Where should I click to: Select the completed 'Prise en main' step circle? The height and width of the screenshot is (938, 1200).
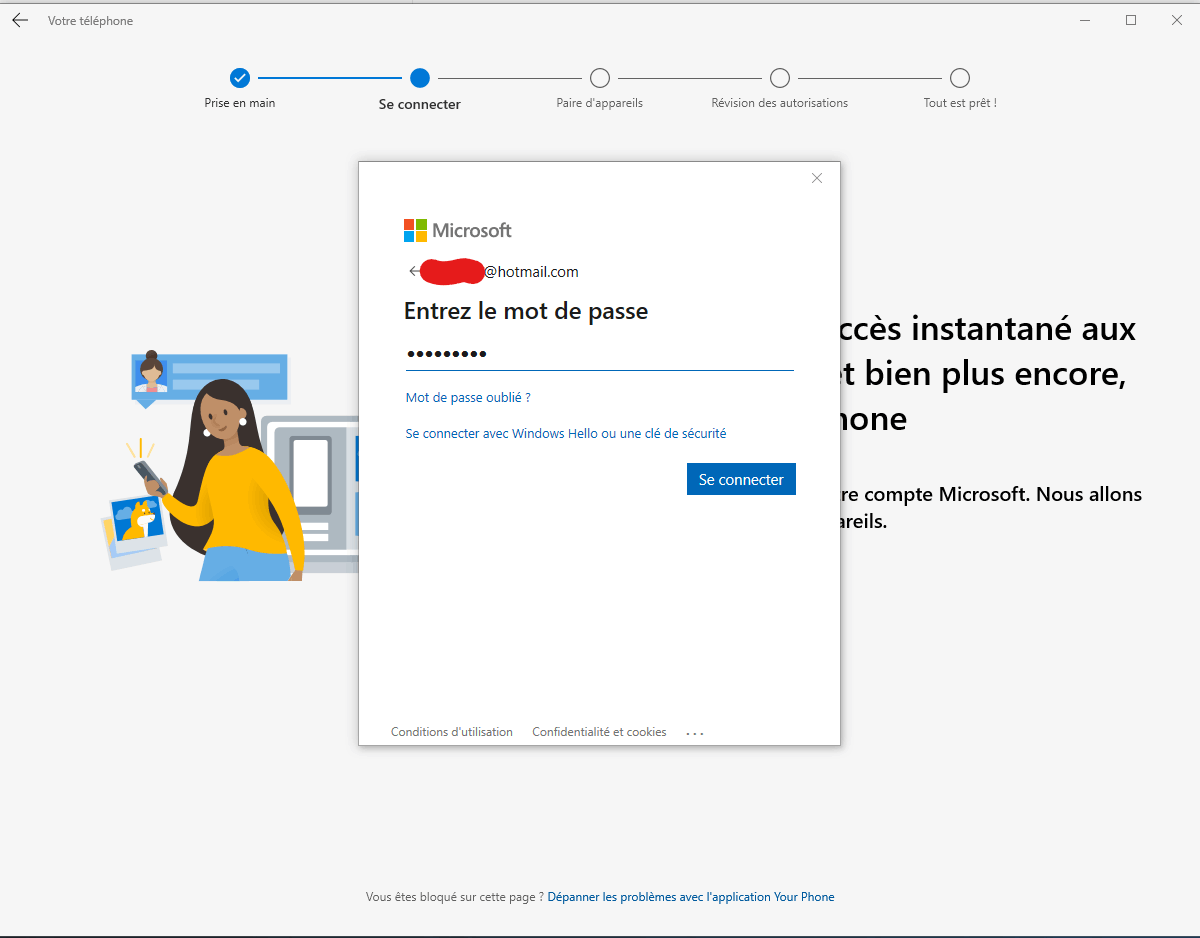click(240, 78)
